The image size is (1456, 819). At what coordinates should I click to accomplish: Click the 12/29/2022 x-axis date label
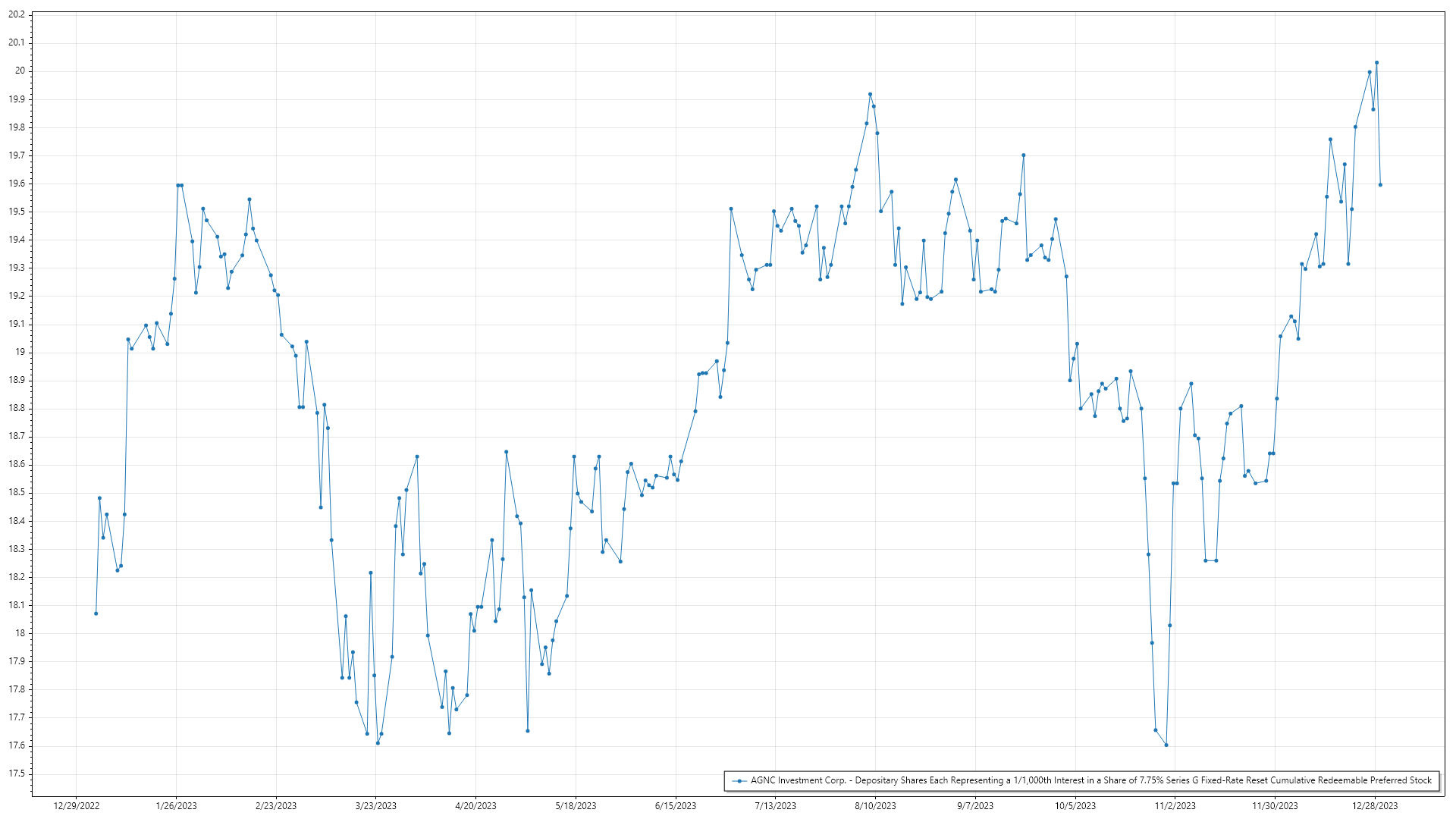[77, 806]
